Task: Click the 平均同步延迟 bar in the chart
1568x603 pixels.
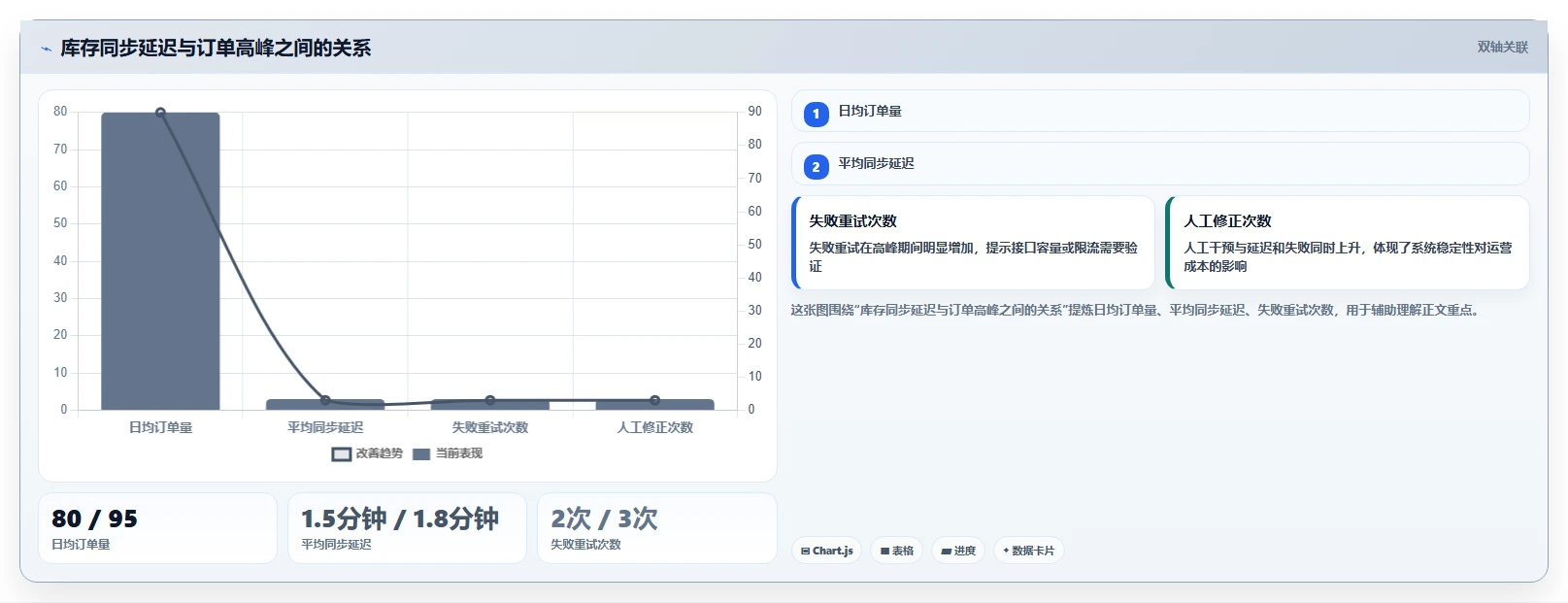Action: 325,404
